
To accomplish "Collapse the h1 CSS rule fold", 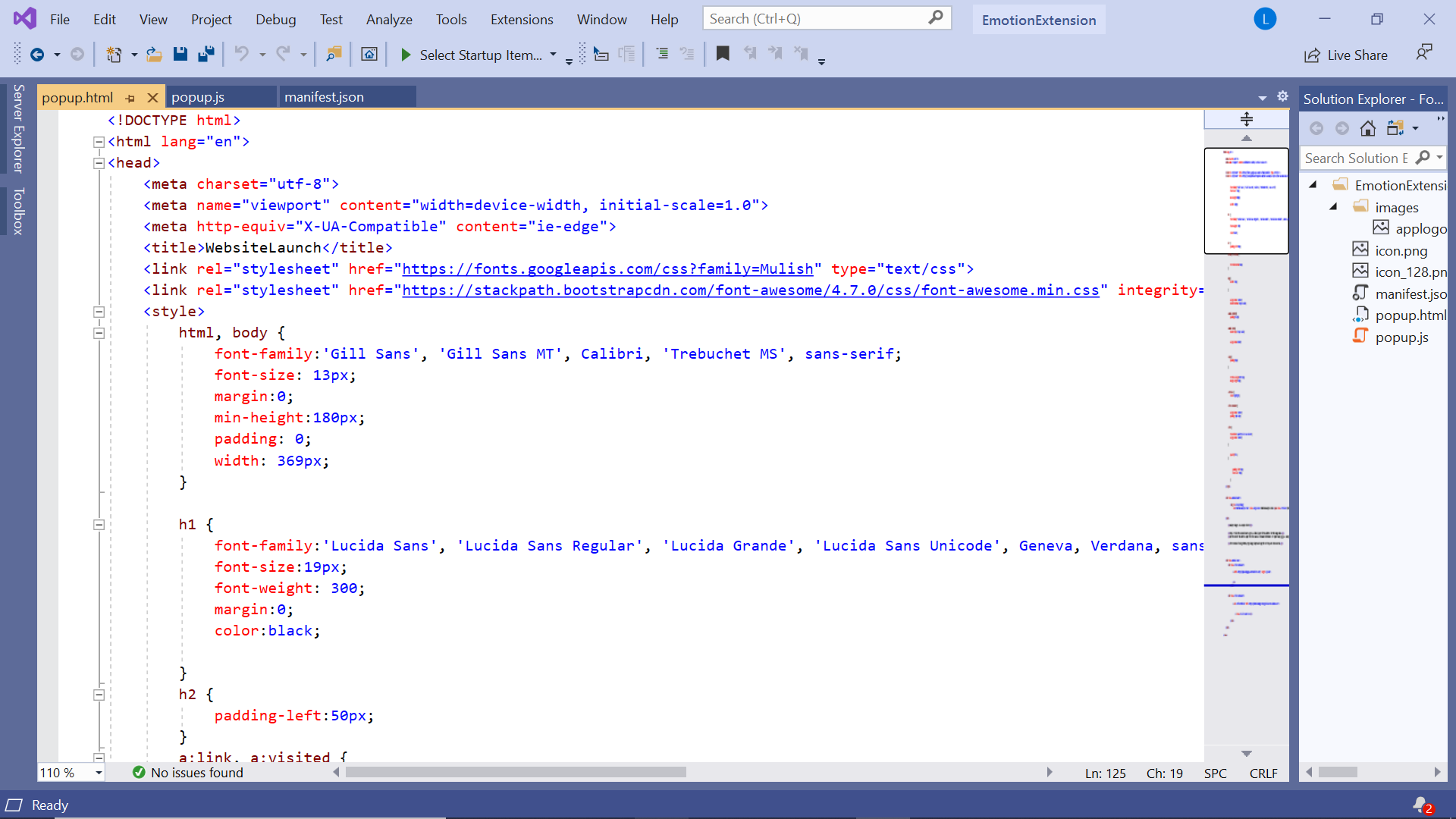I will (x=99, y=525).
